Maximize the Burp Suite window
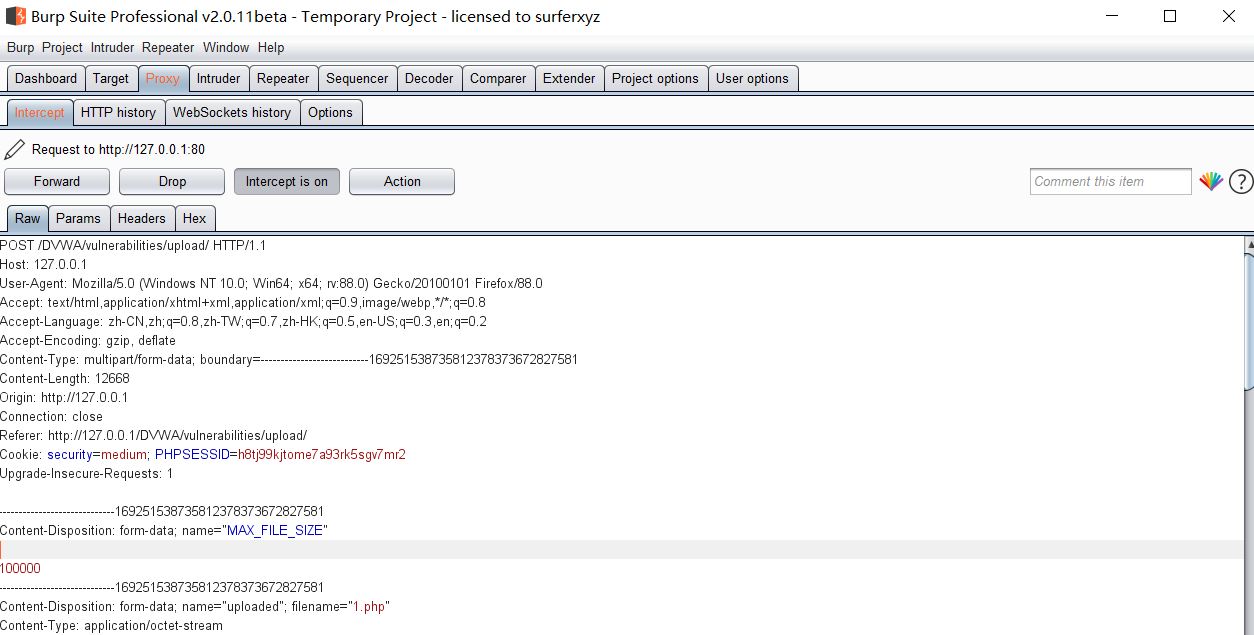Image resolution: width=1254 pixels, height=635 pixels. pyautogui.click(x=1170, y=16)
